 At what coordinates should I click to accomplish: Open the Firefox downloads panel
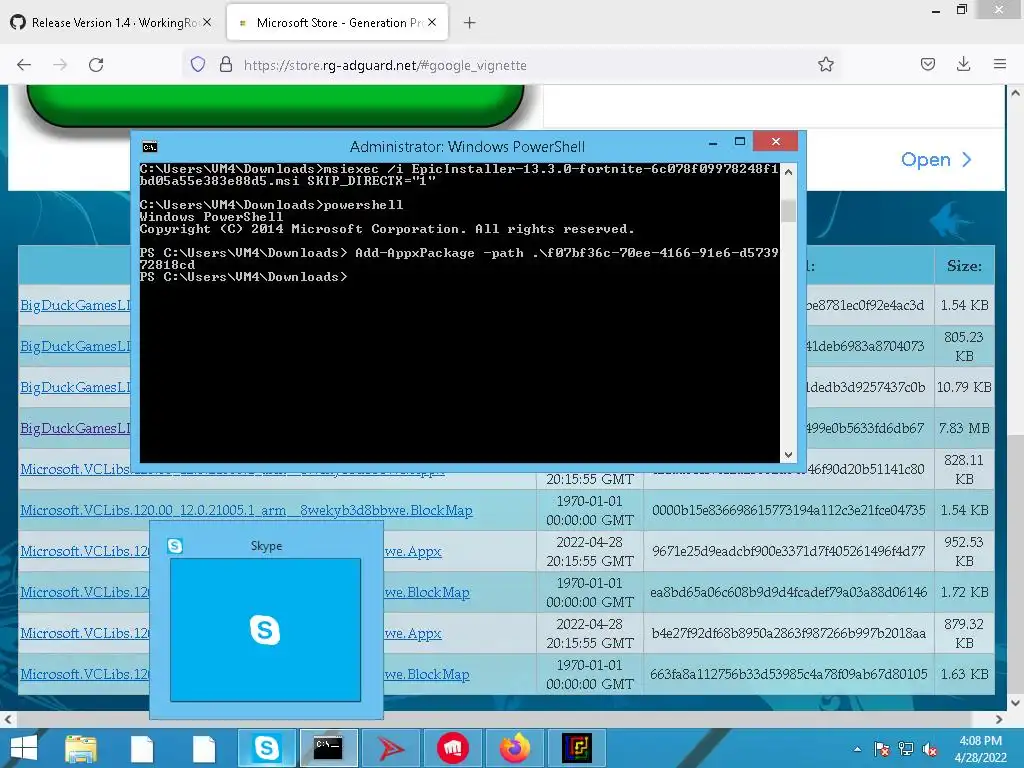tap(963, 65)
